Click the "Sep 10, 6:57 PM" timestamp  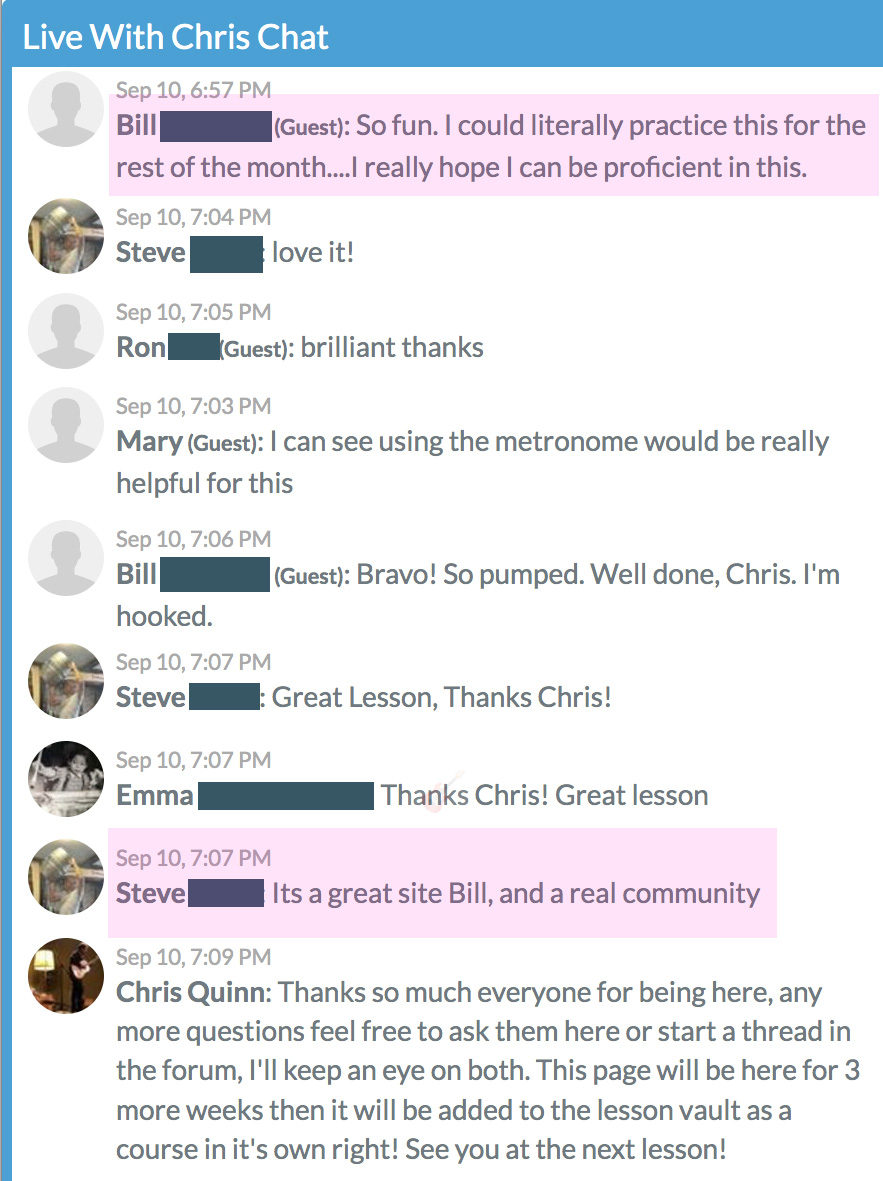coord(193,91)
